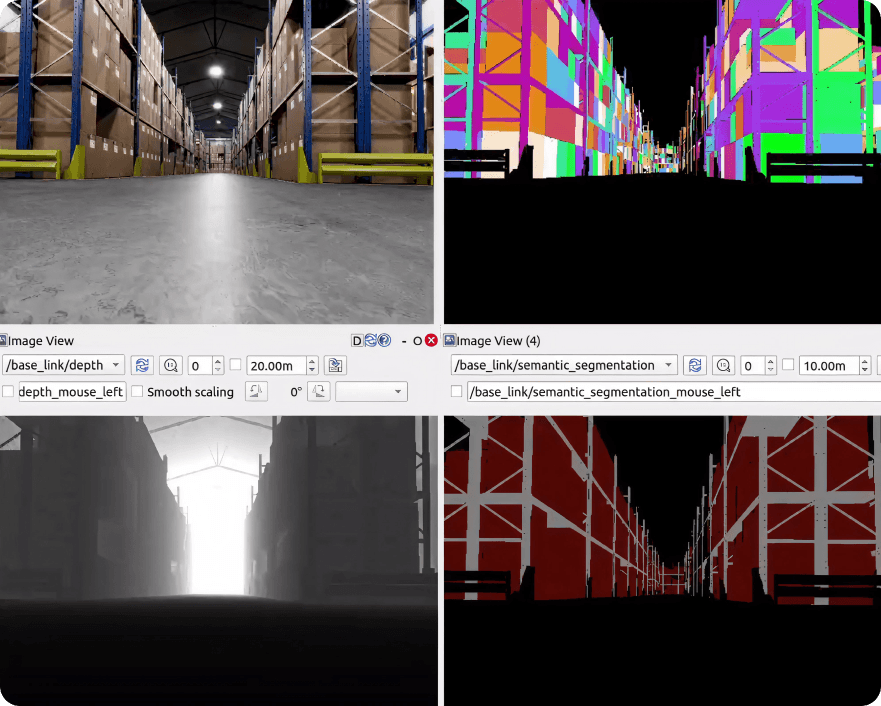Open the empty dropdown beside the rotation controls
881x706 pixels.
pos(371,391)
